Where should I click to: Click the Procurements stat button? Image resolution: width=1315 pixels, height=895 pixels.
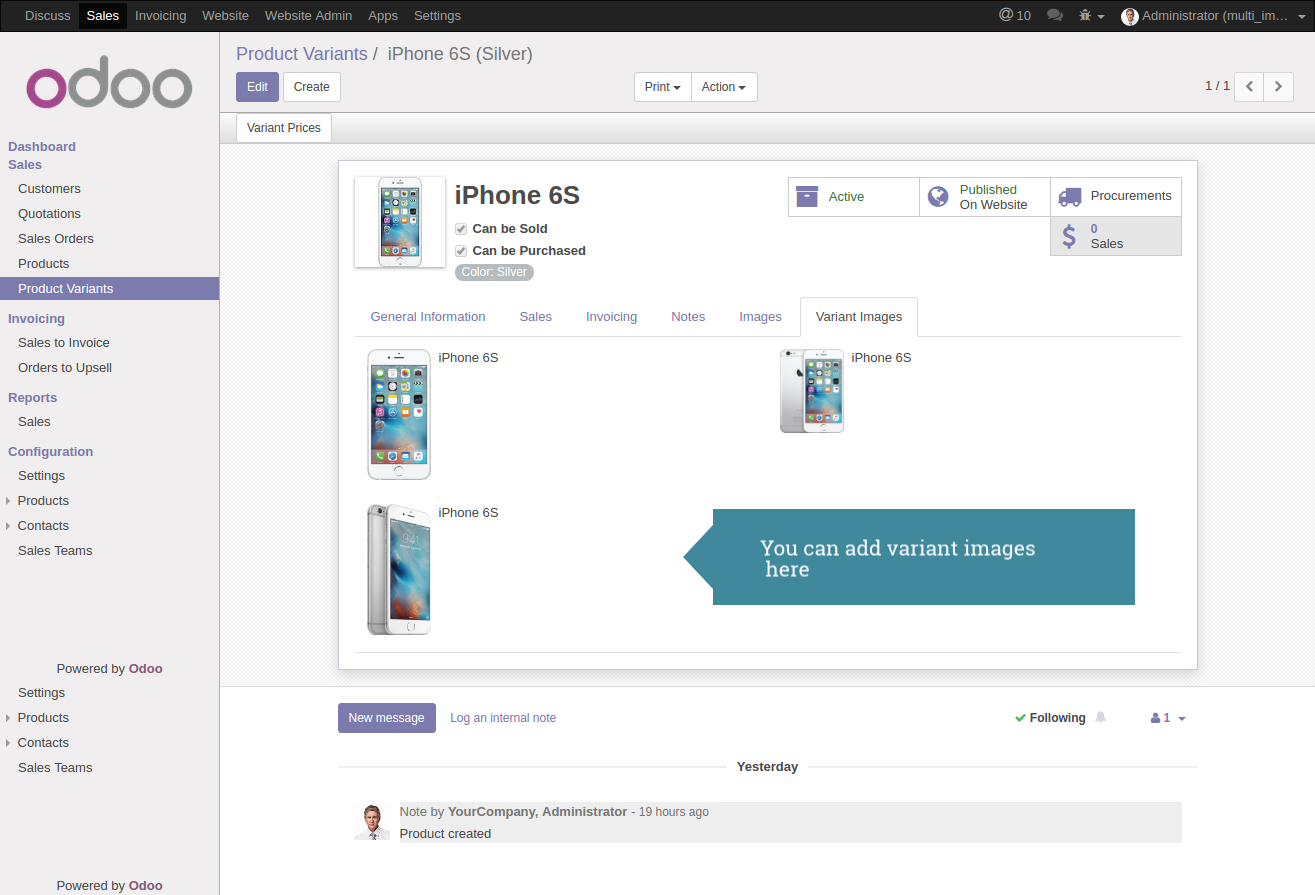[x=1116, y=197]
